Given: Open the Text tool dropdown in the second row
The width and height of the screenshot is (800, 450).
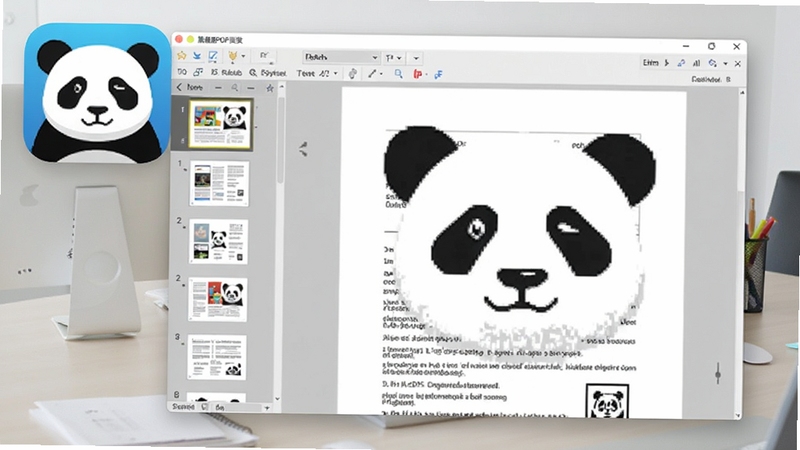Looking at the screenshot, I should coord(317,73).
